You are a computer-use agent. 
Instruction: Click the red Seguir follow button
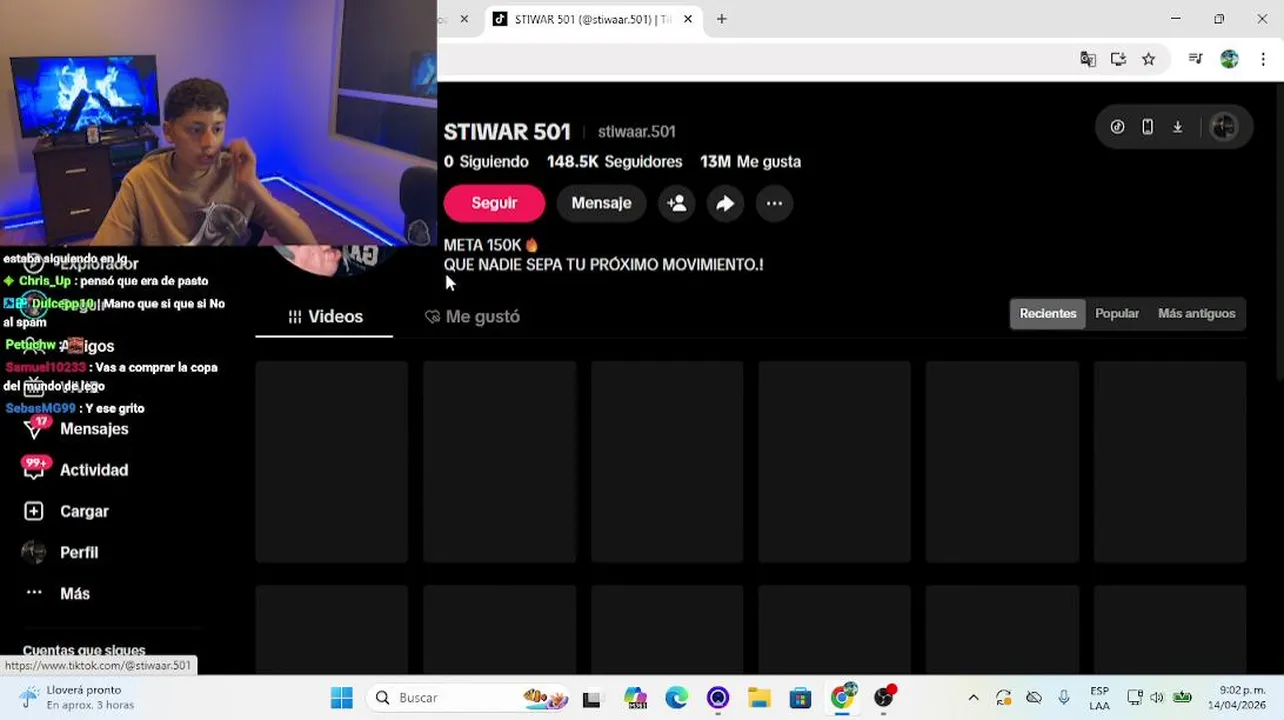494,203
